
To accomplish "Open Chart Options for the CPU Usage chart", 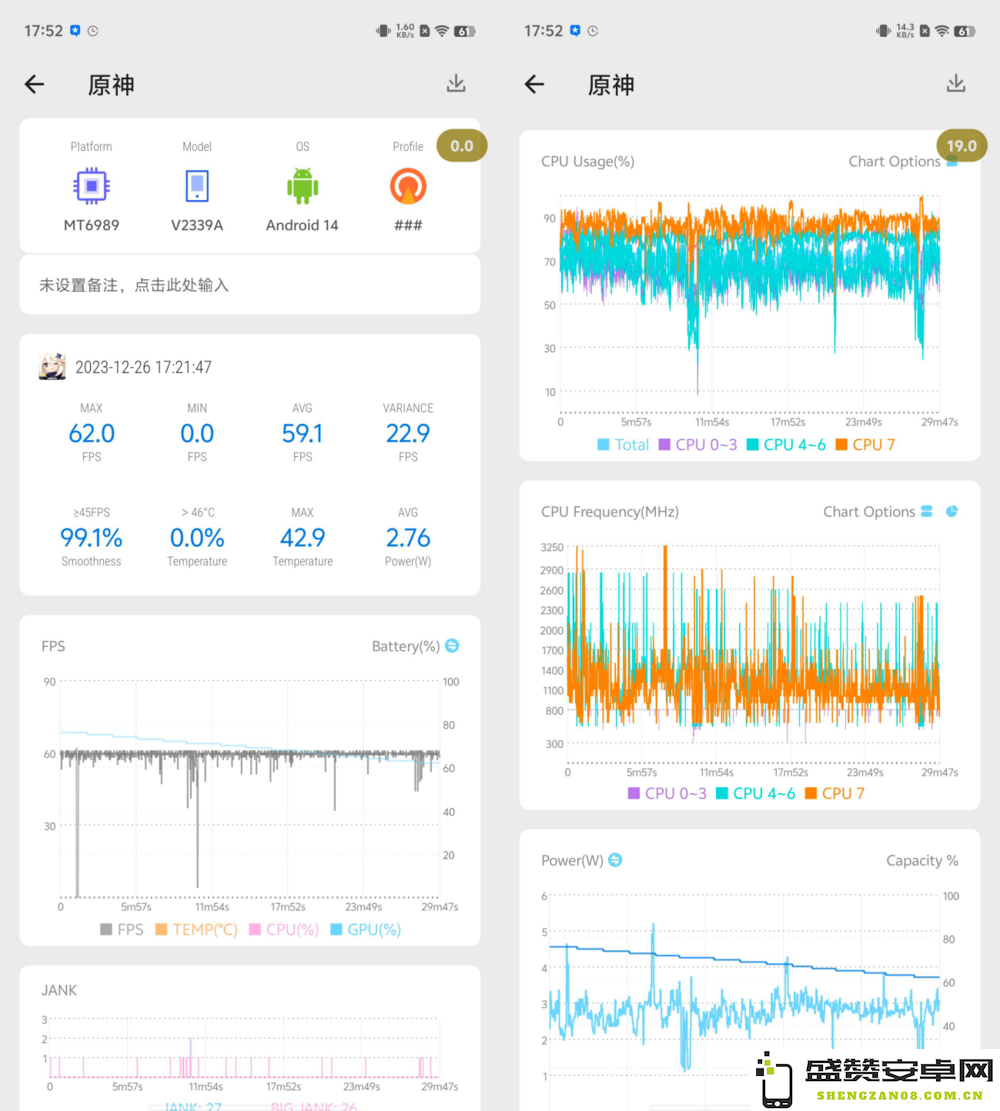I will 894,162.
